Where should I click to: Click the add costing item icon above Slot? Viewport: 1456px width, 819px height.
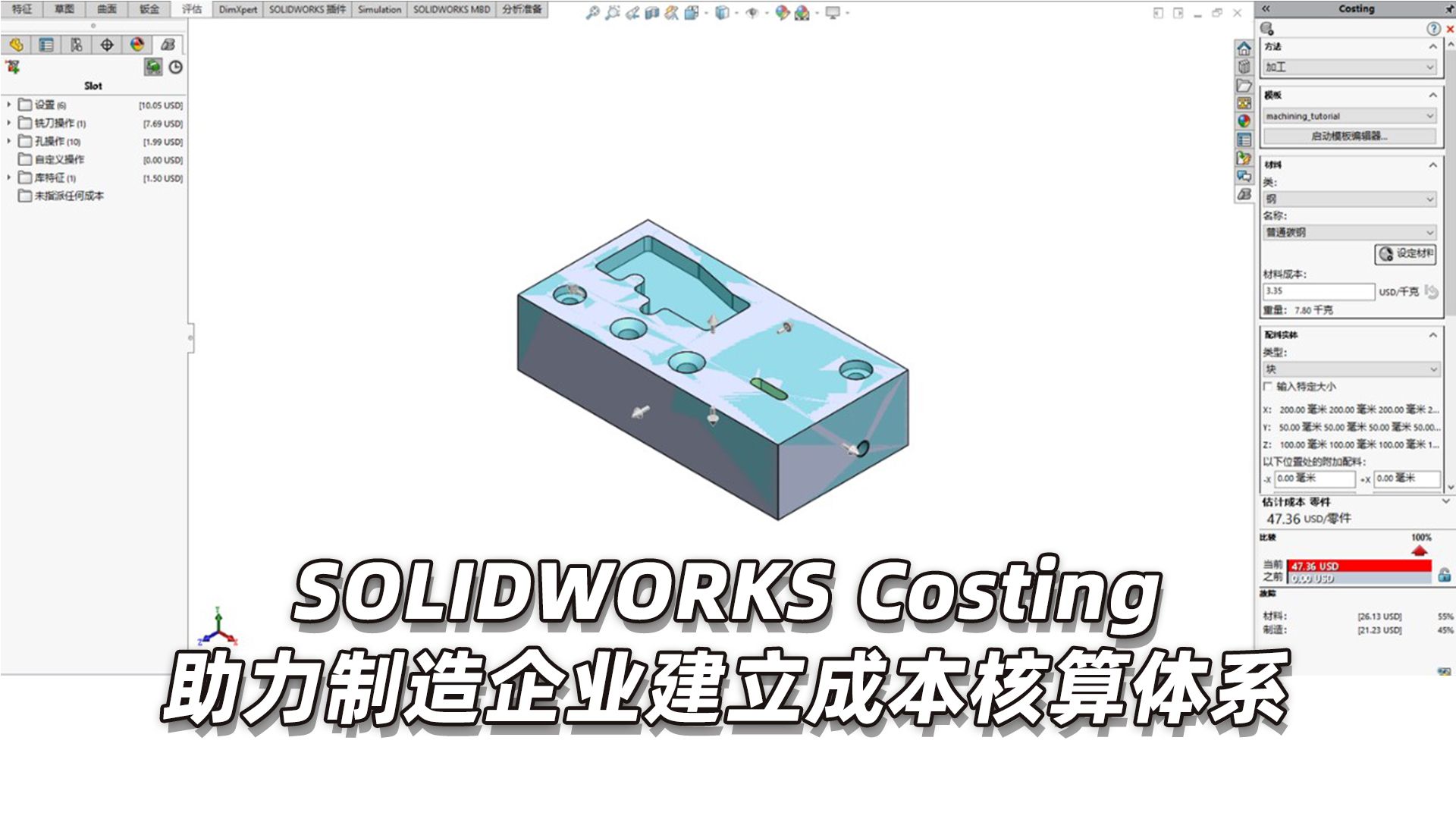tap(13, 67)
